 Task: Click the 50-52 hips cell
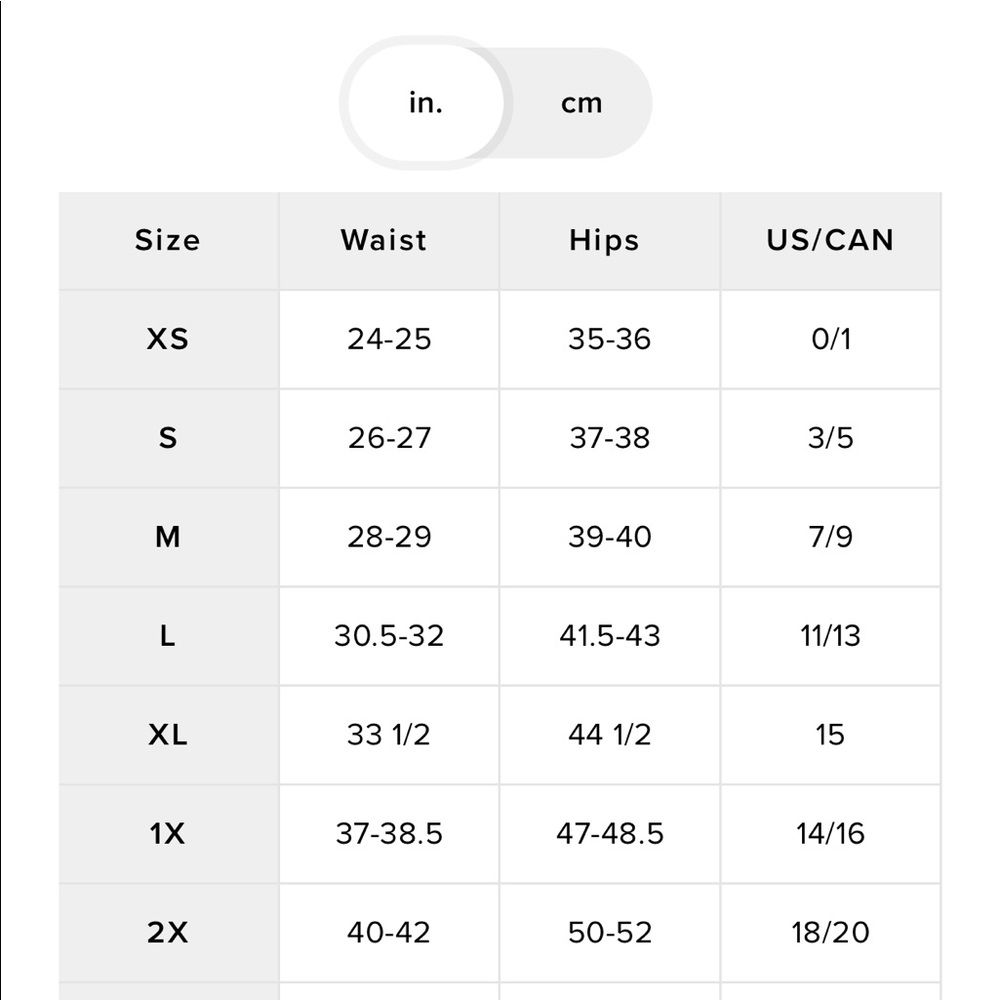pyautogui.click(x=610, y=932)
